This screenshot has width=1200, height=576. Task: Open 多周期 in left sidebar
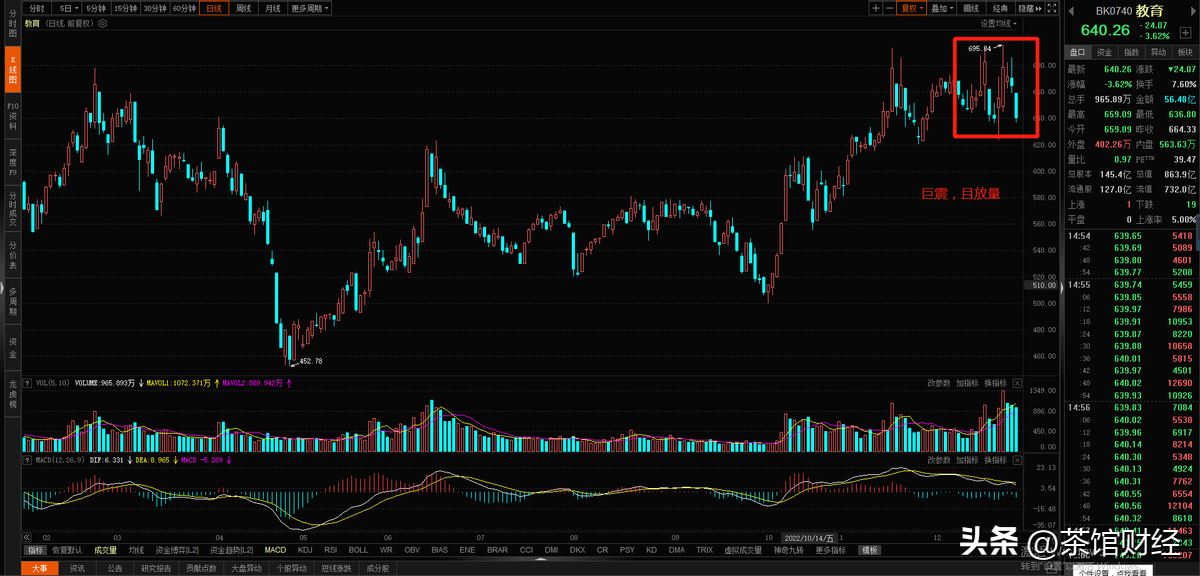[x=13, y=303]
